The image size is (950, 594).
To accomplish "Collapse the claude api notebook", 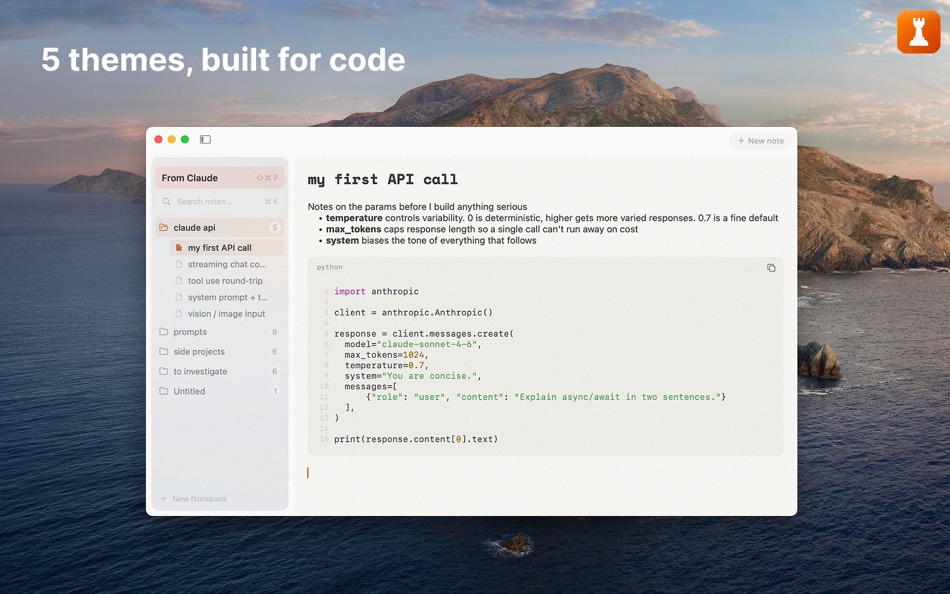I will 219,227.
